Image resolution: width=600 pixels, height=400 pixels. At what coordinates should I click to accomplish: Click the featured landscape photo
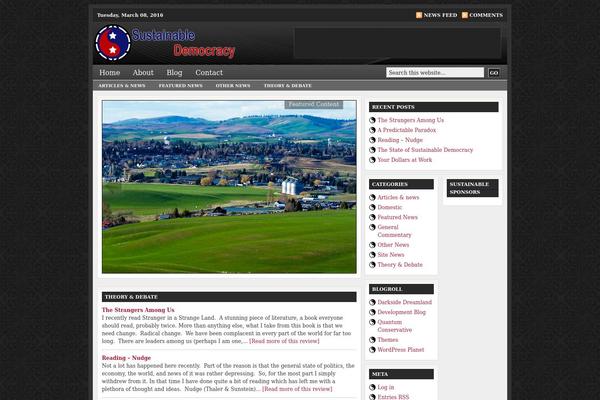click(x=229, y=187)
